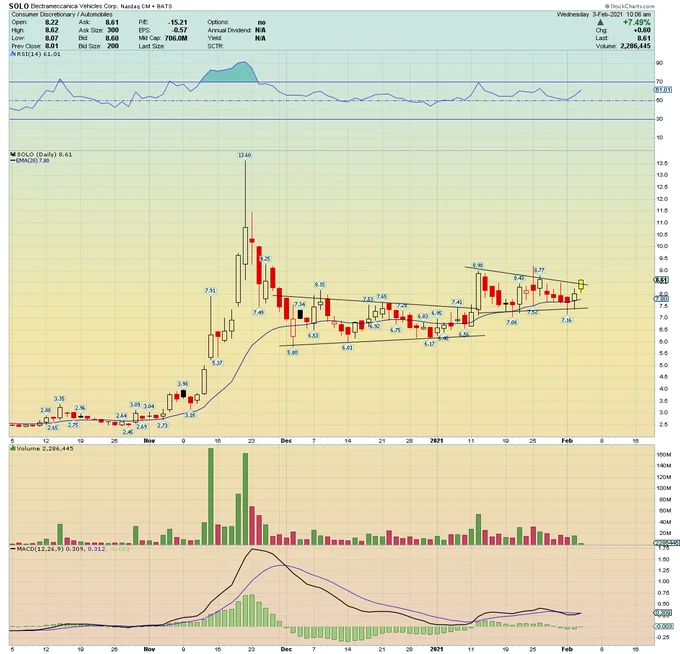
Task: Click the small icon beside RSI(14) label
Action: pyautogui.click(x=13, y=54)
